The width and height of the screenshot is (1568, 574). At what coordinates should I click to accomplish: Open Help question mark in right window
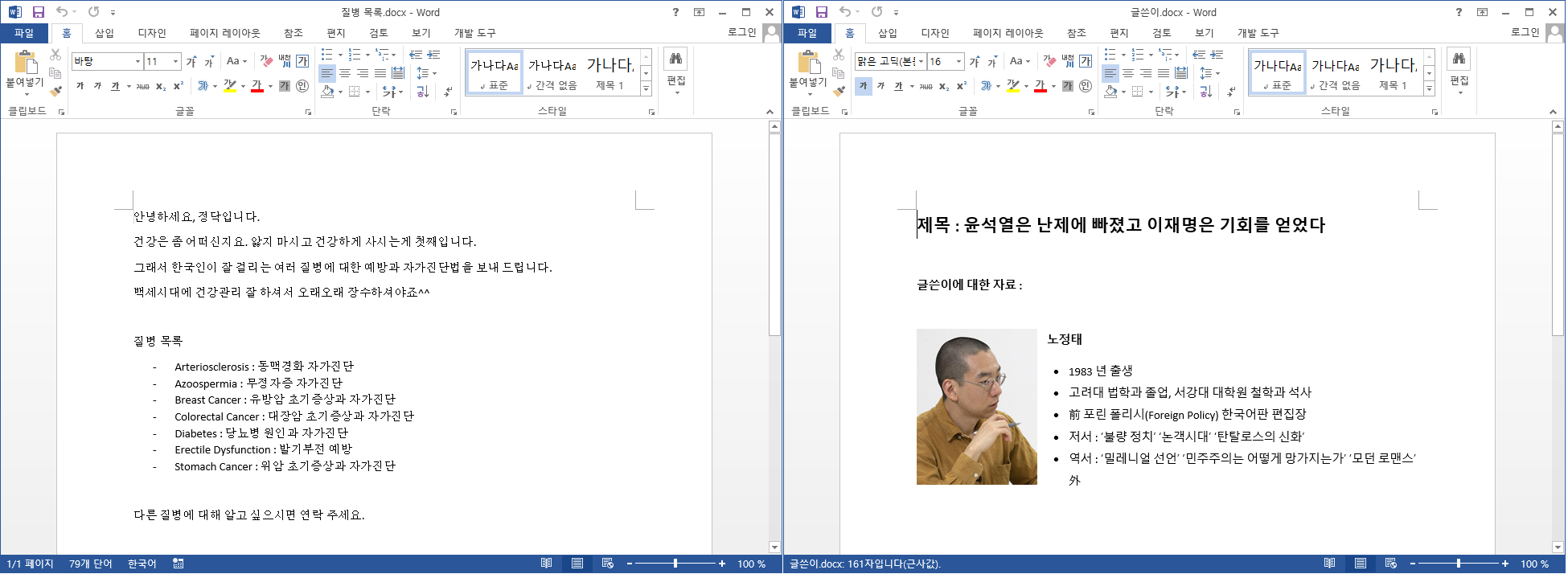(1459, 12)
